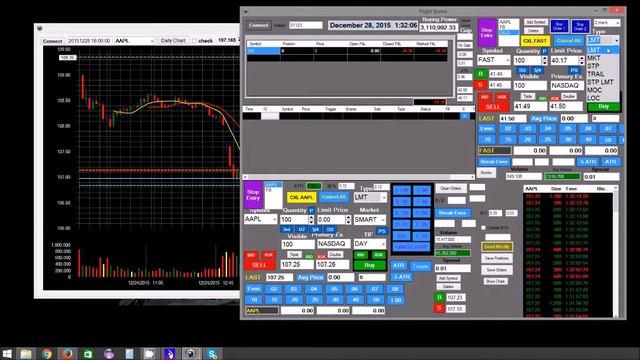Screen dimensions: 640x360
Task: Select LOC from the order type list
Action: pos(603,98)
